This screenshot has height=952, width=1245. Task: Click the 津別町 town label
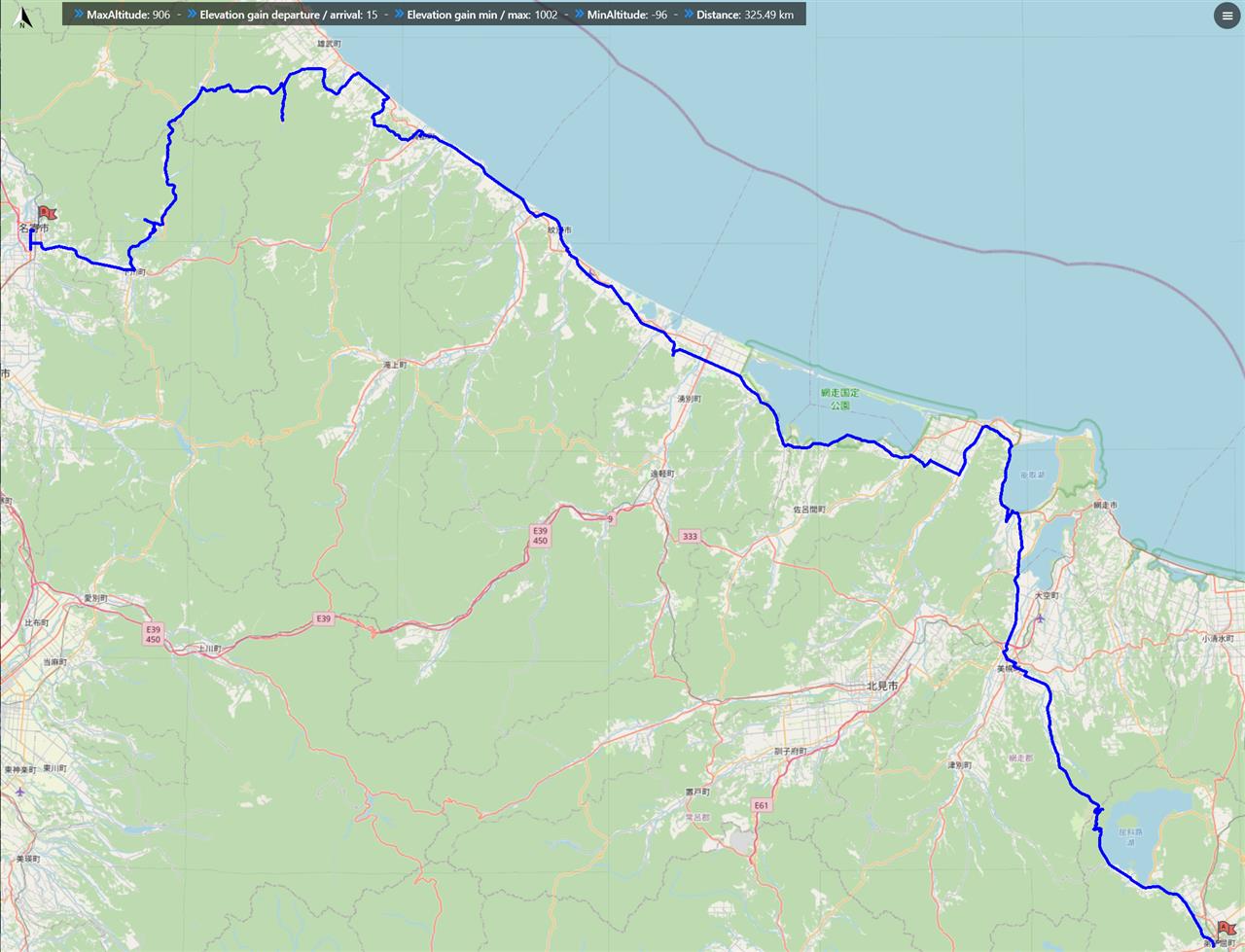pos(960,765)
